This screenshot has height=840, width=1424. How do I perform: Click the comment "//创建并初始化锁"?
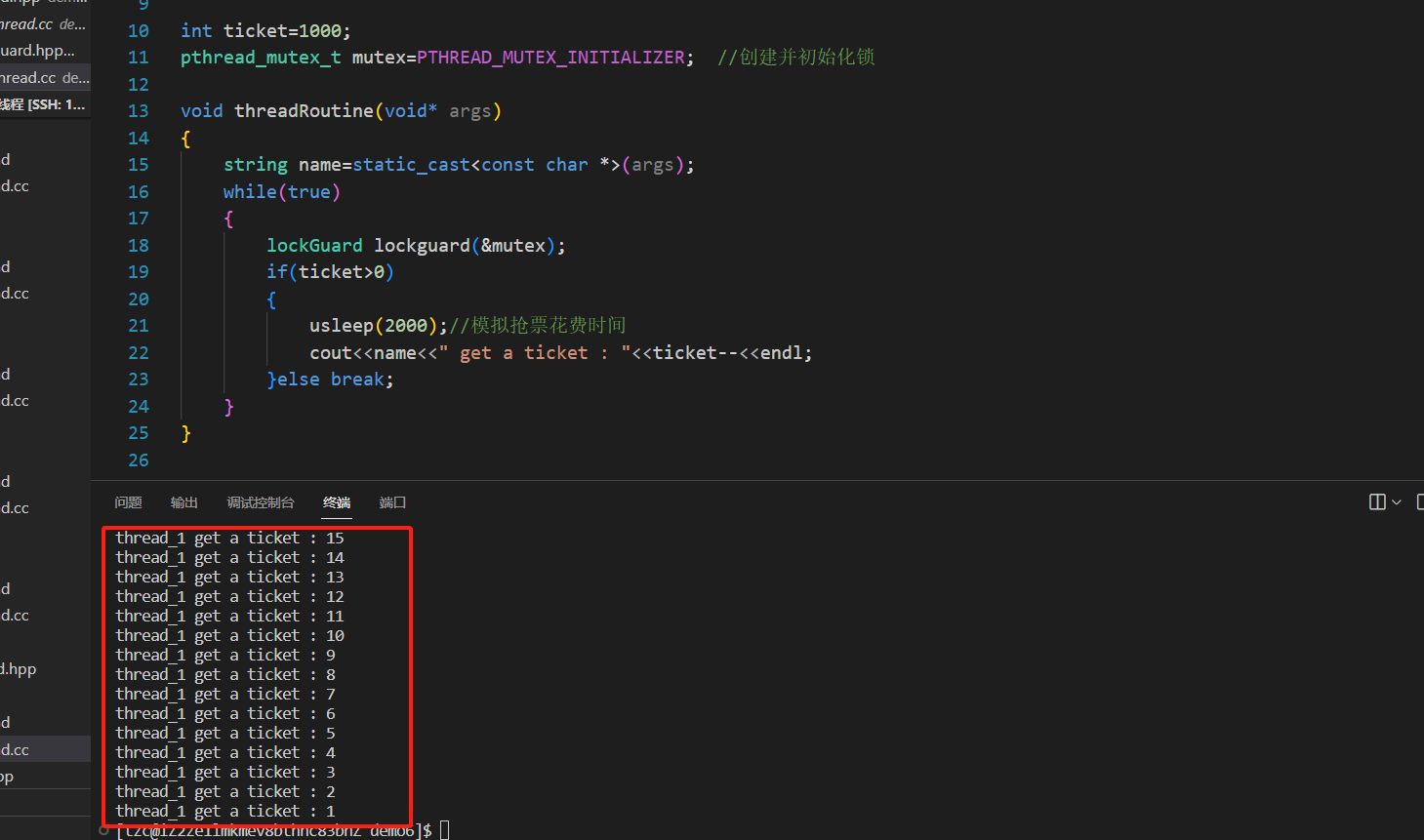pyautogui.click(x=795, y=58)
